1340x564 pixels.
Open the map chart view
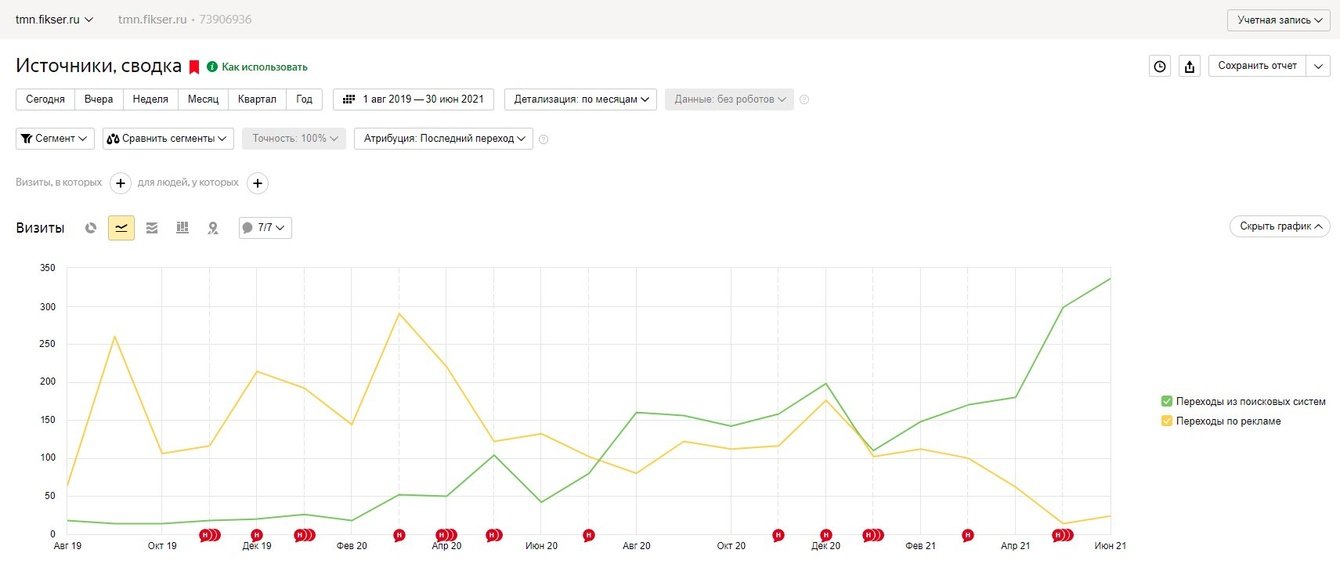coord(213,228)
